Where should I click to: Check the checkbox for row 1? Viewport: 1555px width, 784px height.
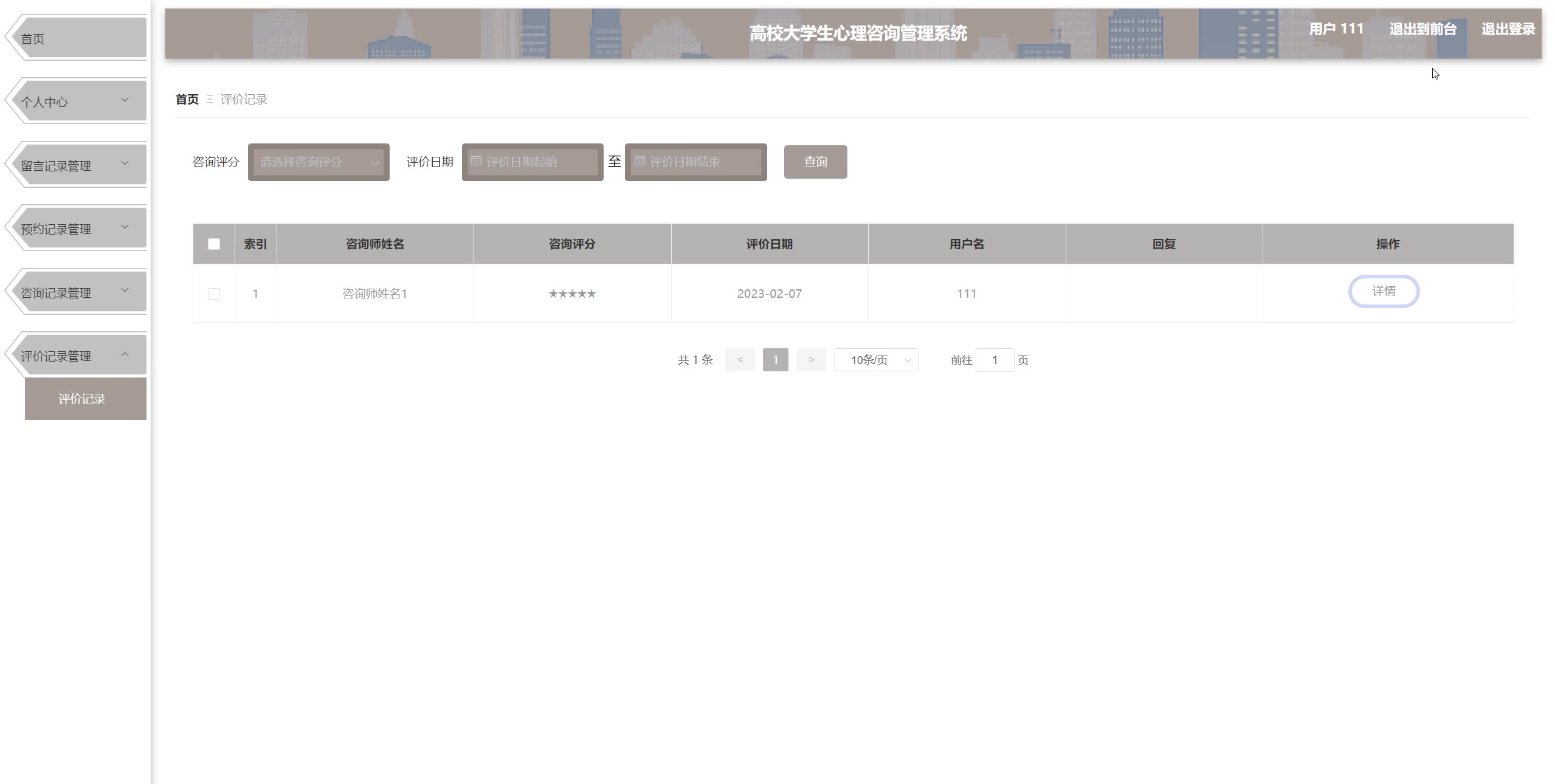click(x=213, y=294)
